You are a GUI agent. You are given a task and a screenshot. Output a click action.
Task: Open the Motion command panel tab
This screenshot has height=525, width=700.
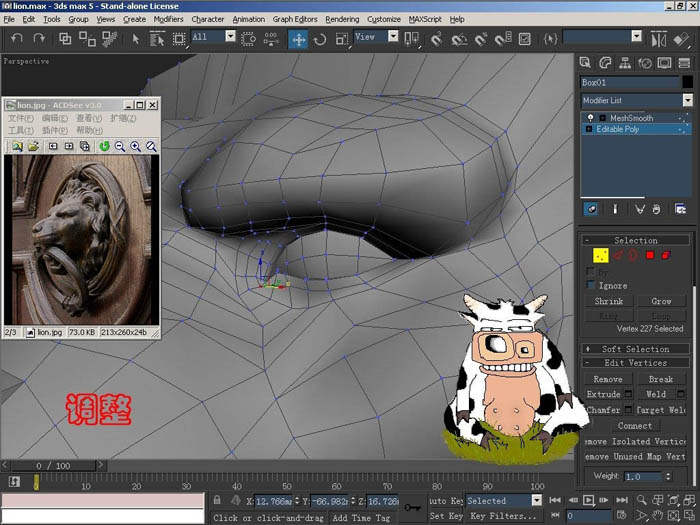point(645,63)
